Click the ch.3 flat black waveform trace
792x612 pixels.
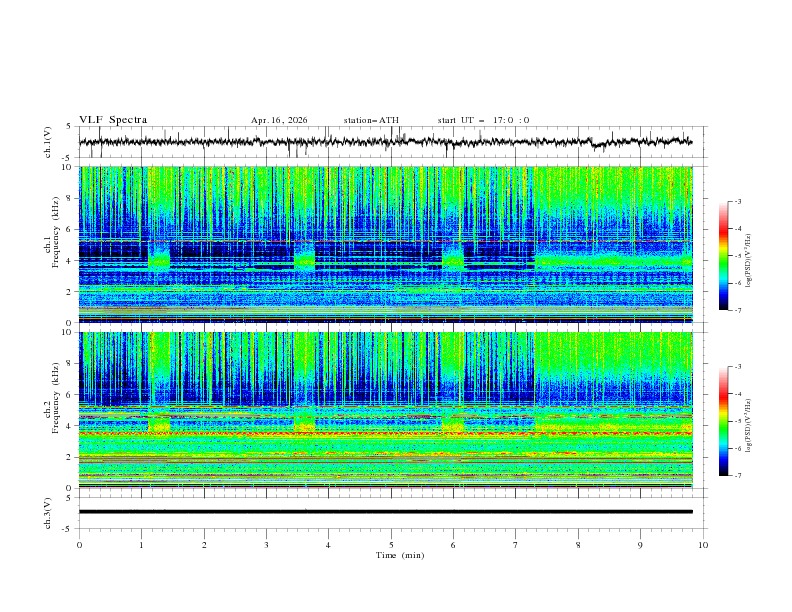pyautogui.click(x=385, y=512)
